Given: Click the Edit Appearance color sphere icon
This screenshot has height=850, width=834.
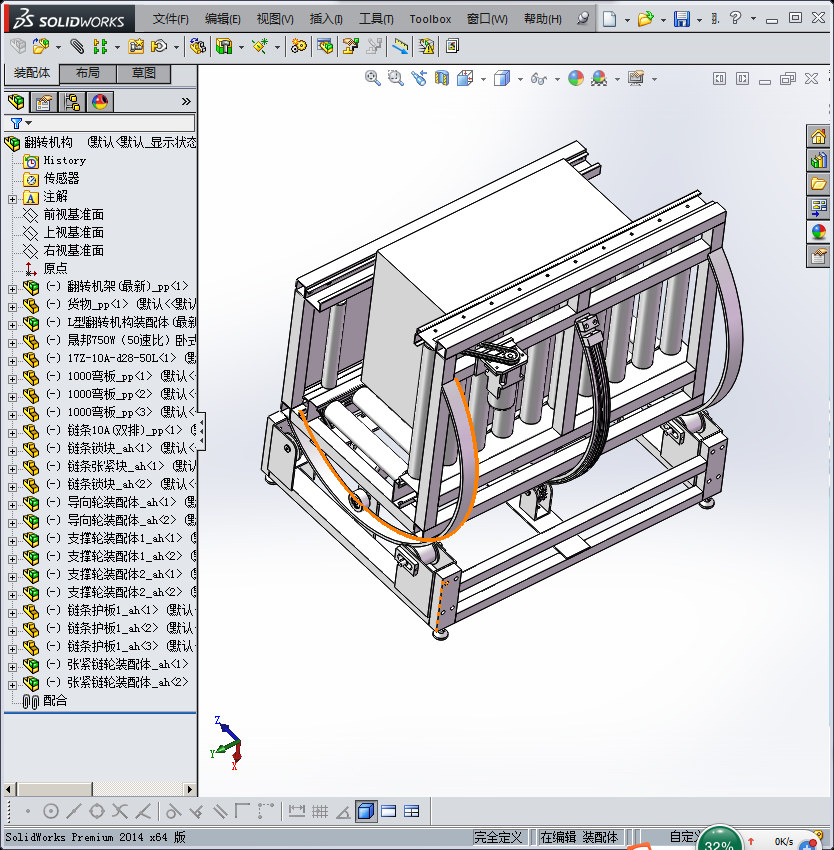Looking at the screenshot, I should (575, 78).
